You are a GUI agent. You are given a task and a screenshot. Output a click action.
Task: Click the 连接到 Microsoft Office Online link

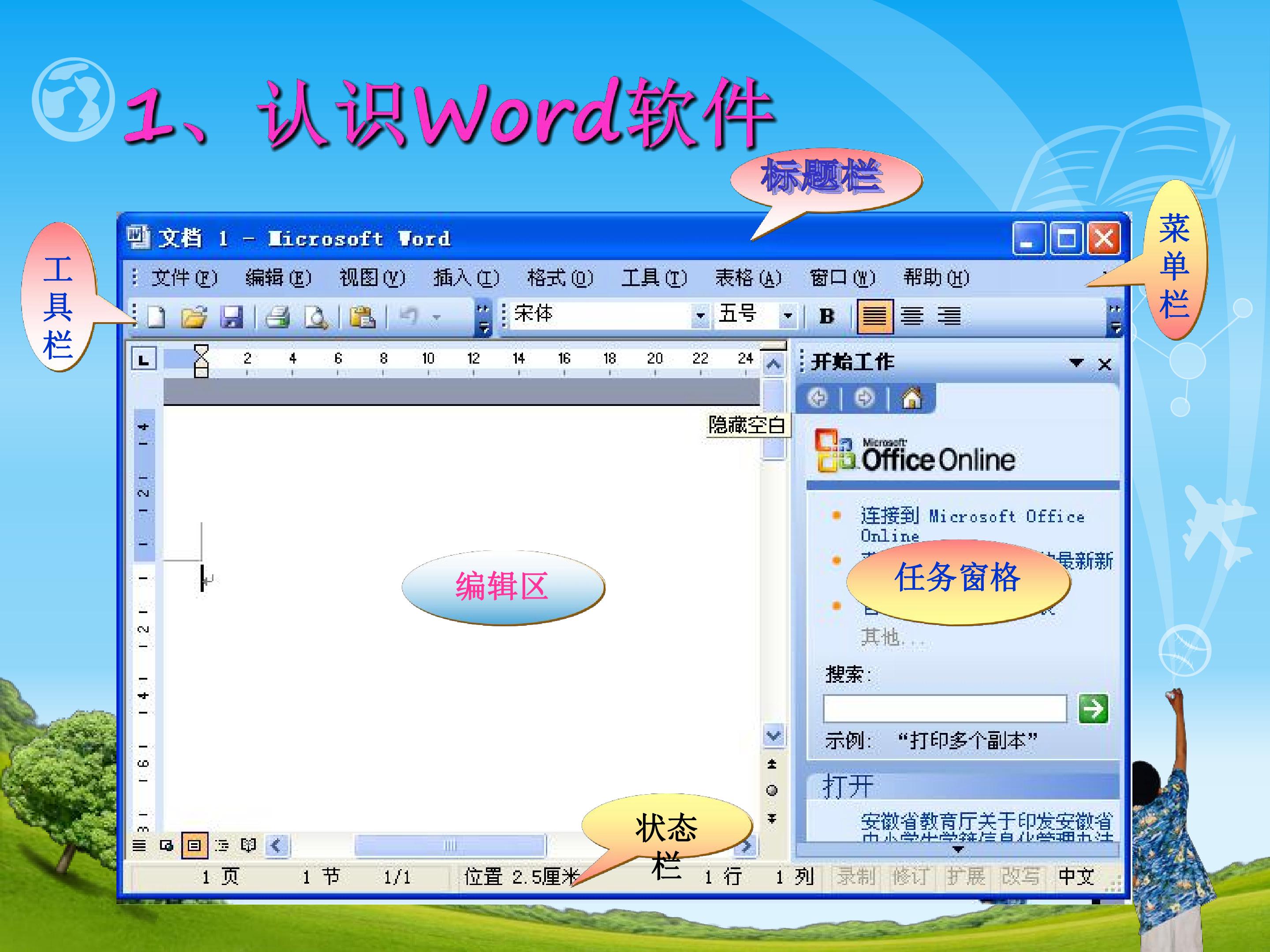[972, 525]
